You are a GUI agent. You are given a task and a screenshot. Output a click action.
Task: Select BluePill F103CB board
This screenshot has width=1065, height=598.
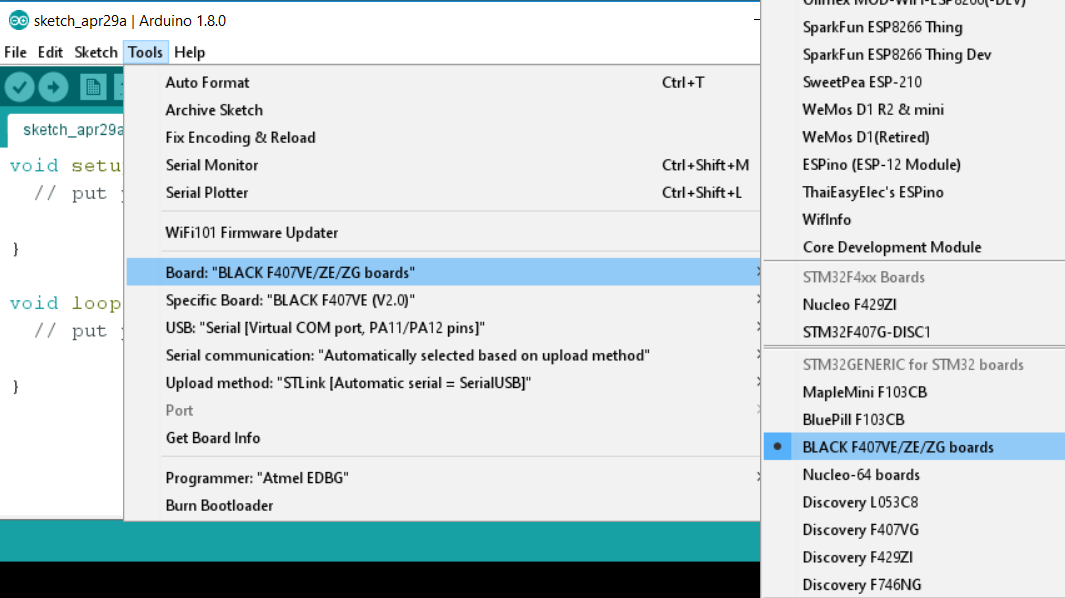click(x=914, y=420)
